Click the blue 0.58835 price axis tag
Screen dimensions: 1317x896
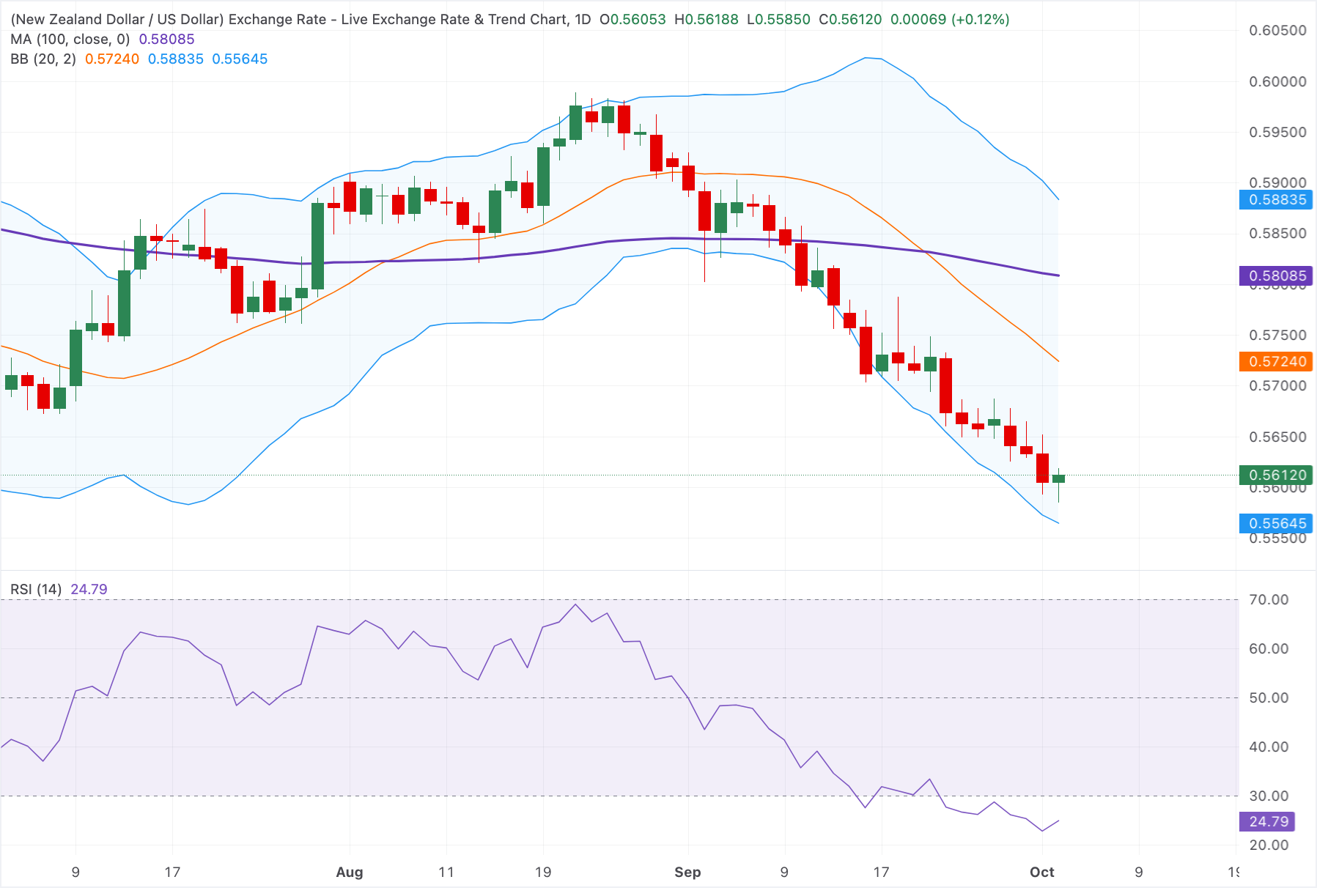tap(1276, 199)
